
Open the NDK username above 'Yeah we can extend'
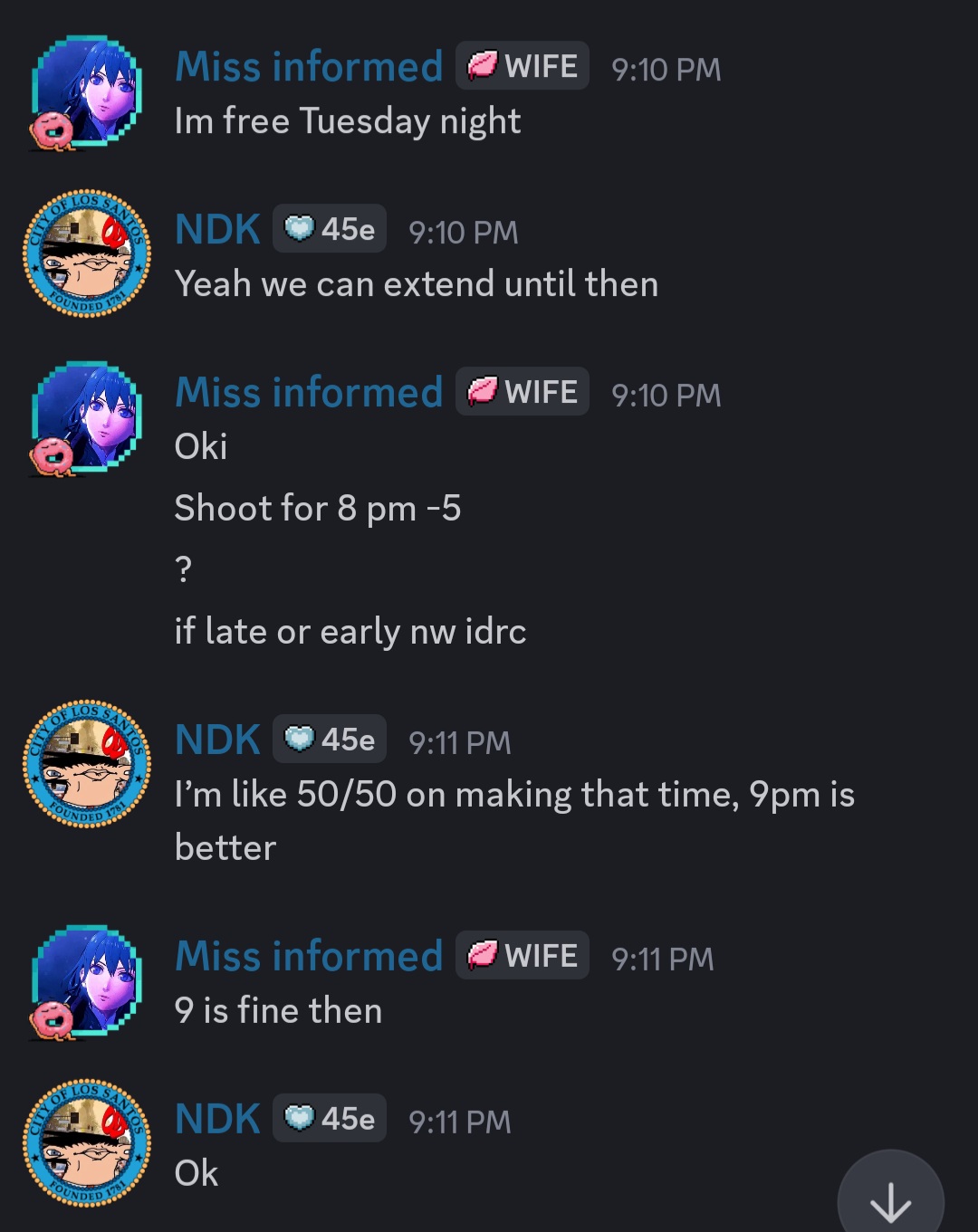217,229
